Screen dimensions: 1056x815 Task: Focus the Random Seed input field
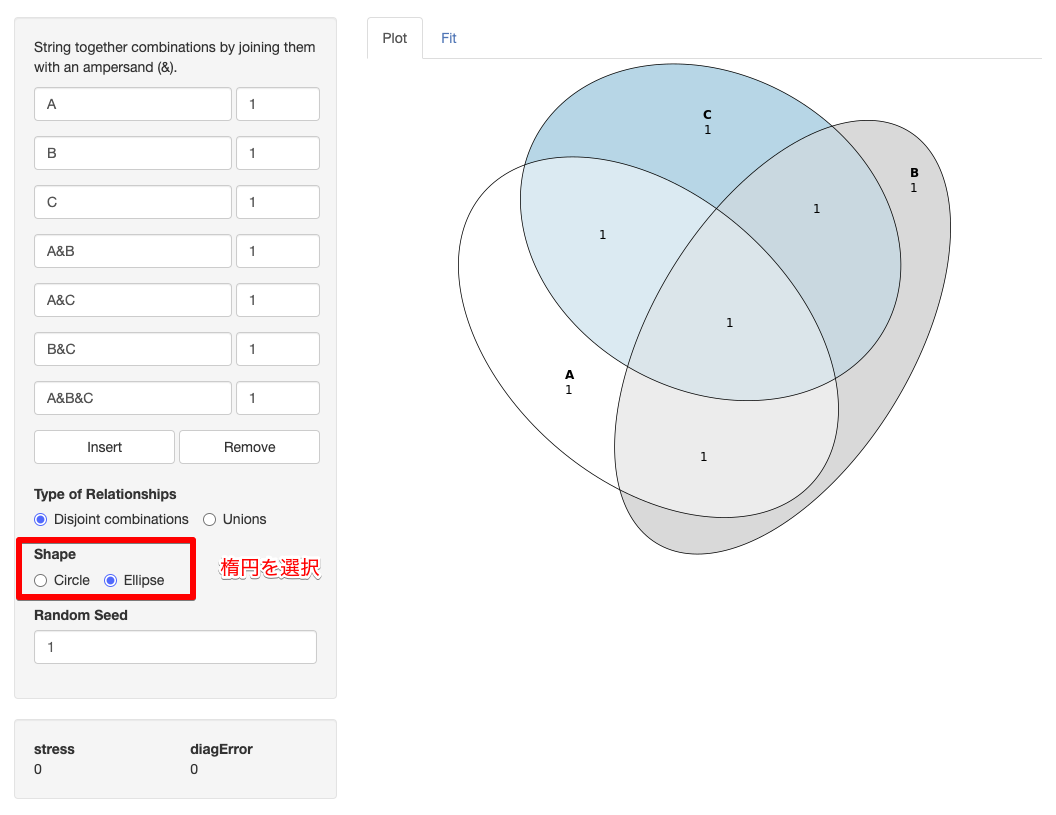[175, 647]
